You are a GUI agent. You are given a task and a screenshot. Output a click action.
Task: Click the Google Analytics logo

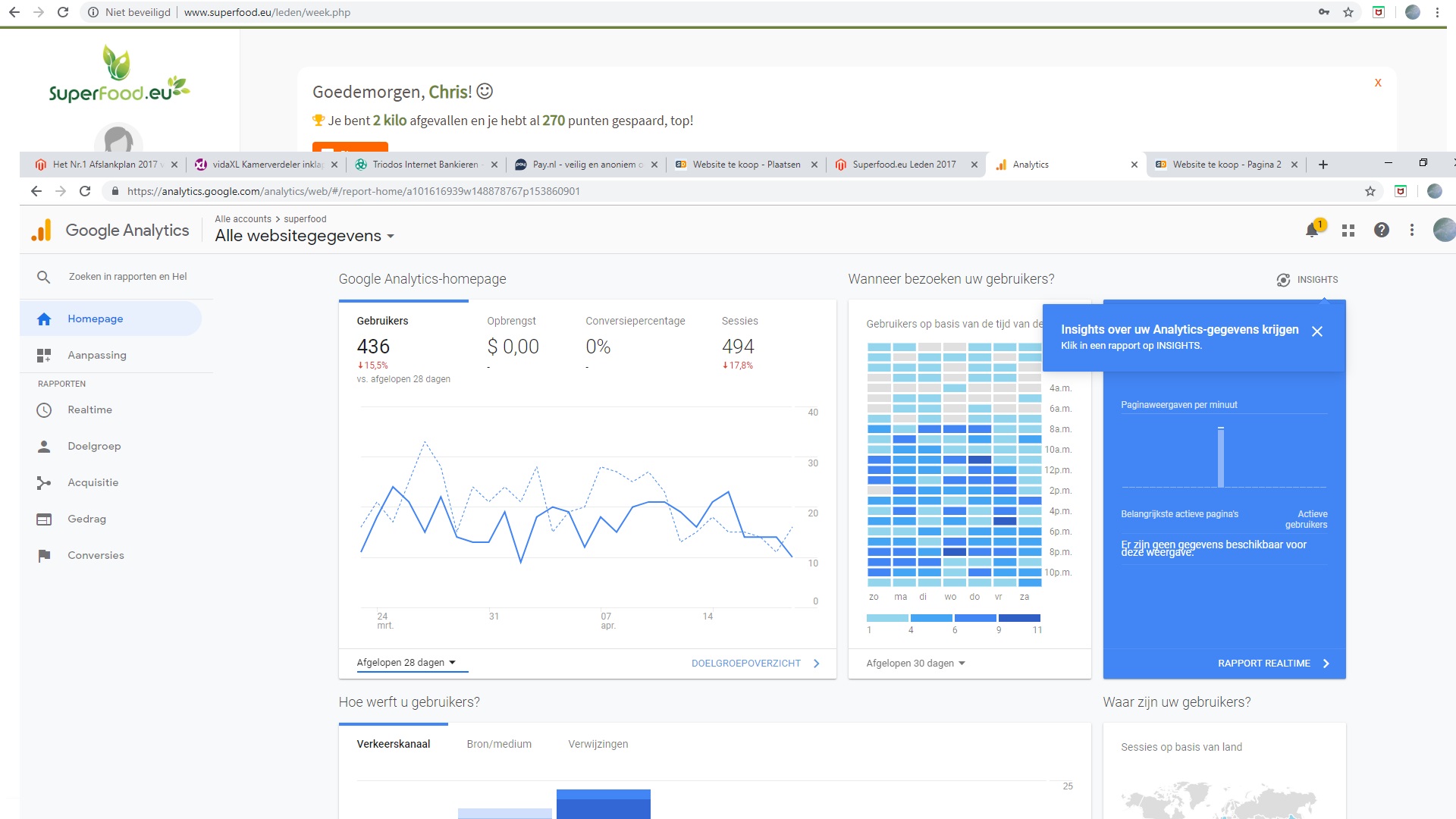(111, 231)
